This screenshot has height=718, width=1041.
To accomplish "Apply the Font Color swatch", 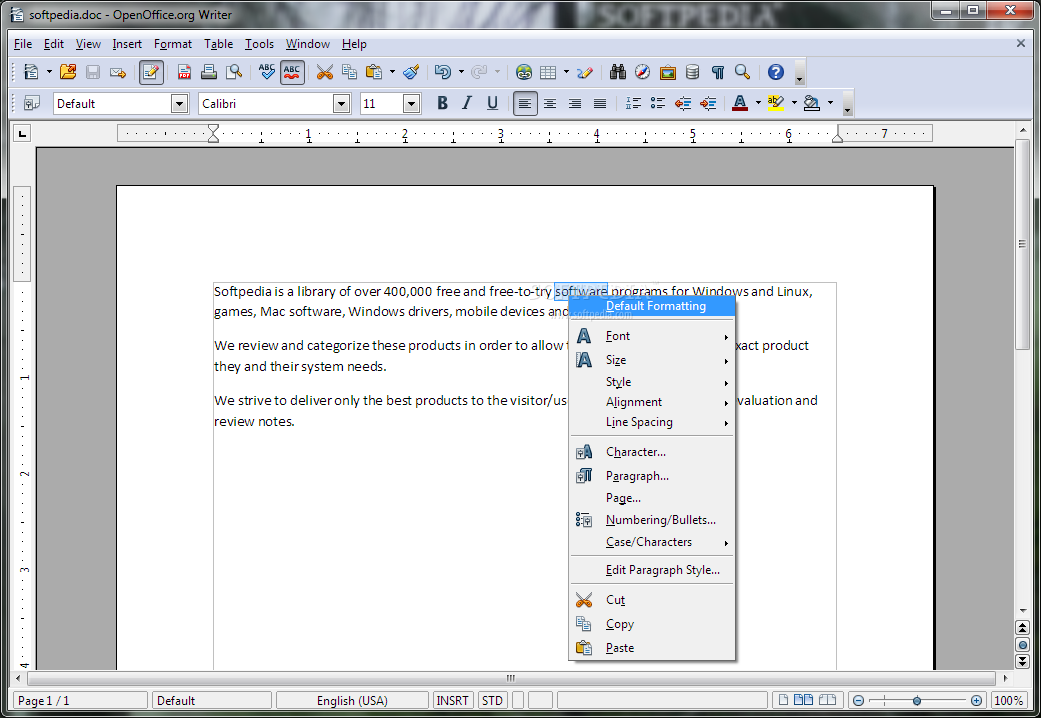I will click(x=740, y=103).
